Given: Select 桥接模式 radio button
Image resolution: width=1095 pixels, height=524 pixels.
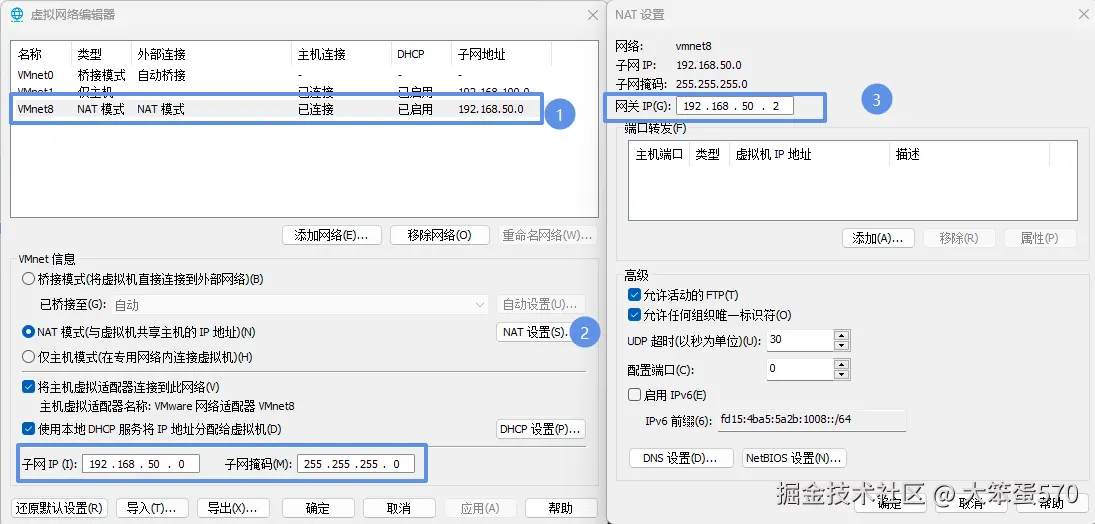Looking at the screenshot, I should pyautogui.click(x=28, y=279).
